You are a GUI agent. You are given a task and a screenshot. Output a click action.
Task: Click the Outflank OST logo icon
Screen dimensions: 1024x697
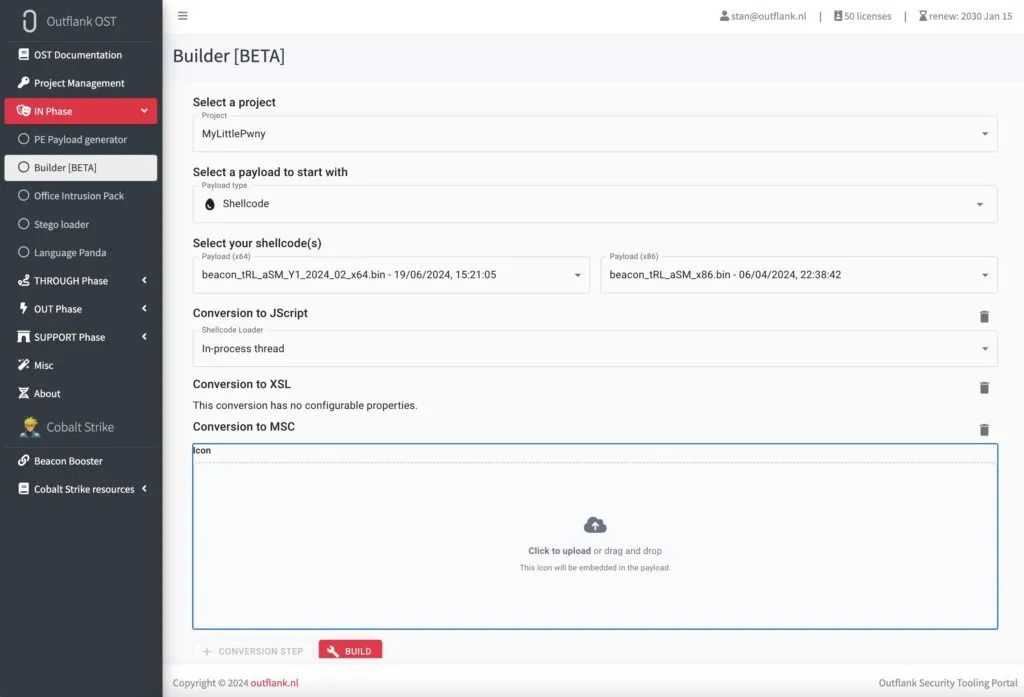29,21
